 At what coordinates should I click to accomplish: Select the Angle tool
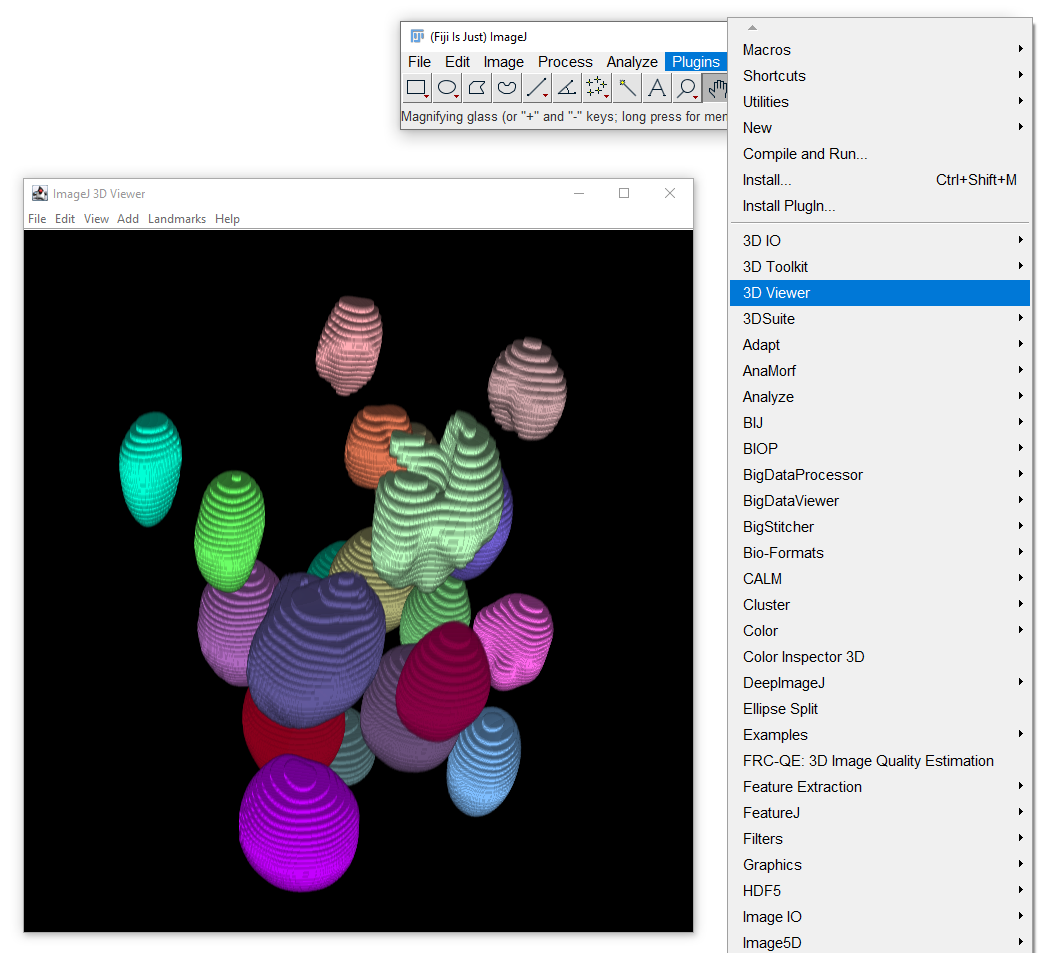pyautogui.click(x=567, y=88)
